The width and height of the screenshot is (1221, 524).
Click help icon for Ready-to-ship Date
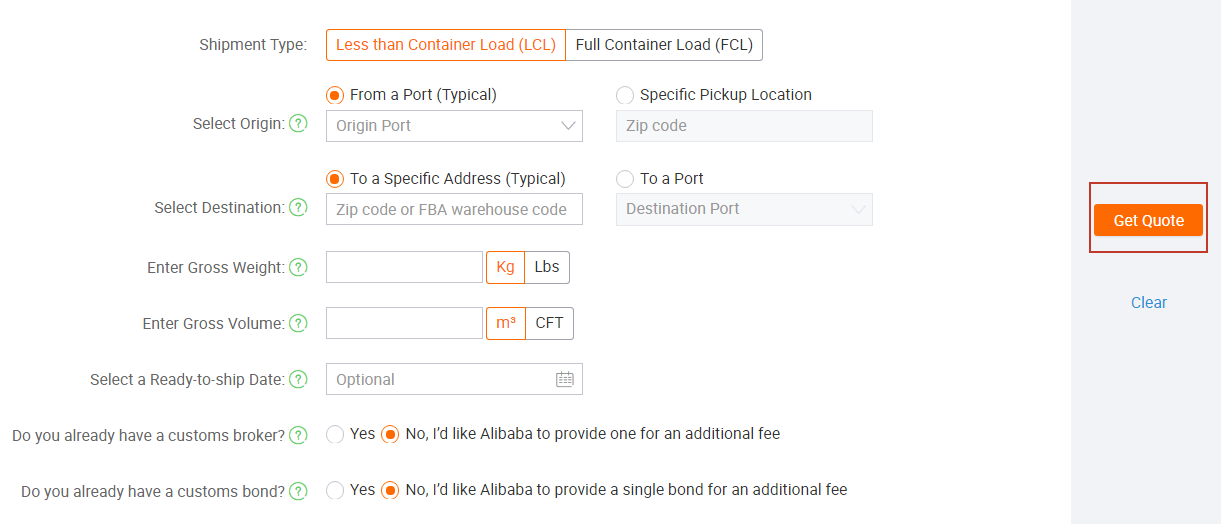pyautogui.click(x=298, y=380)
